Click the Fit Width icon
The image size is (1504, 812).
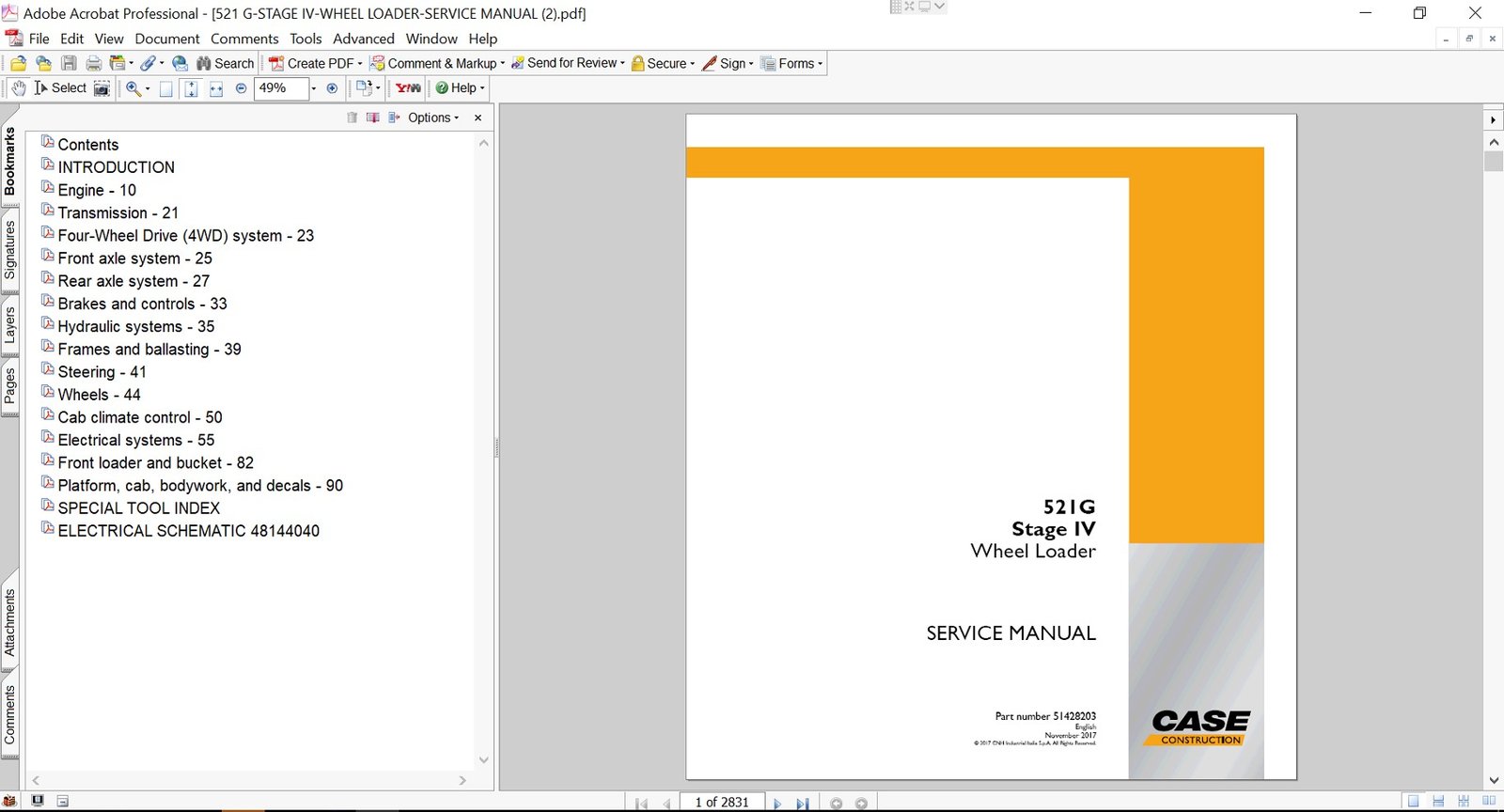click(216, 88)
